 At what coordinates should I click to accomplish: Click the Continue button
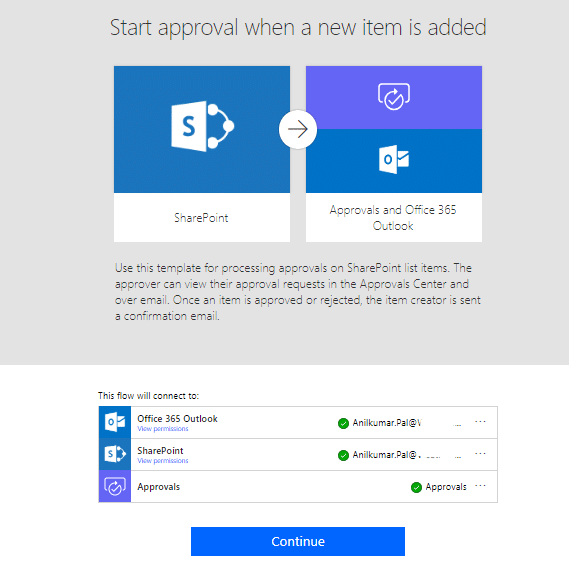point(298,541)
